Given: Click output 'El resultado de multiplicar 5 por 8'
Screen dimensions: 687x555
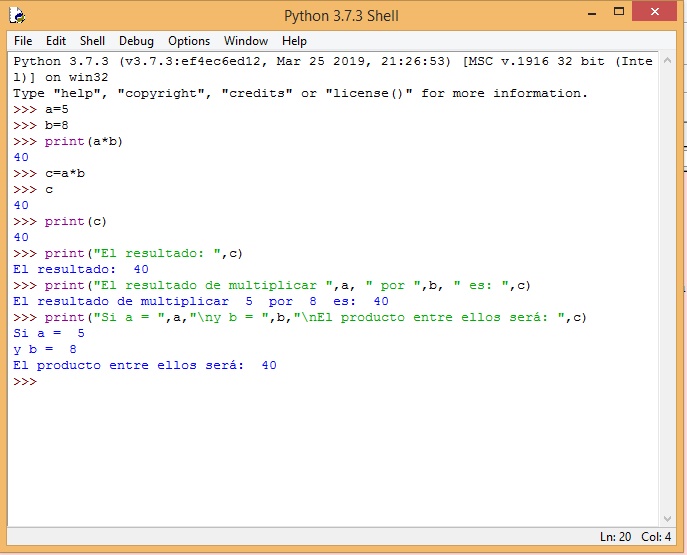Looking at the screenshot, I should pos(201,301).
